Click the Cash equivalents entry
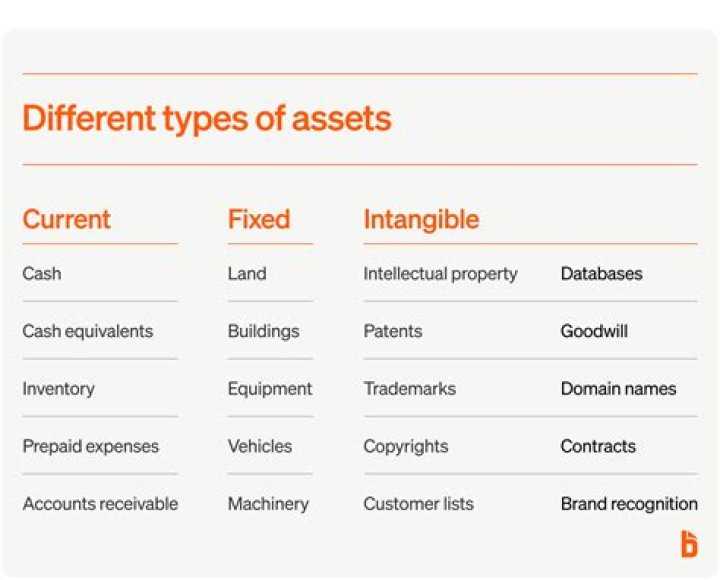The image size is (720, 580). click(87, 331)
